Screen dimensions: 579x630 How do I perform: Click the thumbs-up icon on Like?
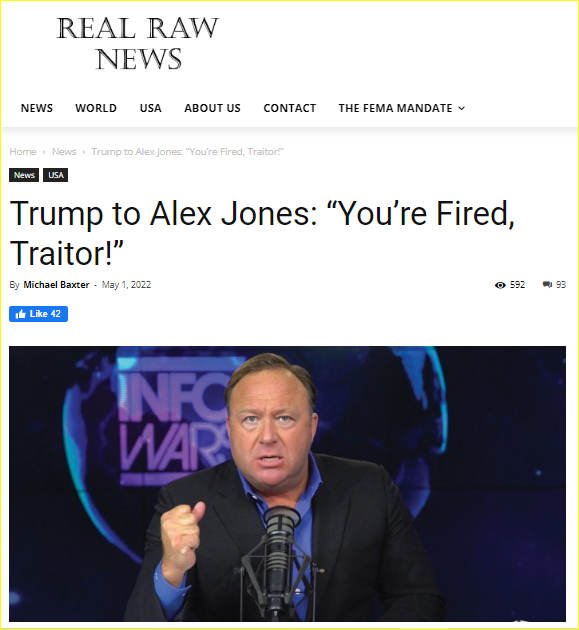(x=20, y=314)
